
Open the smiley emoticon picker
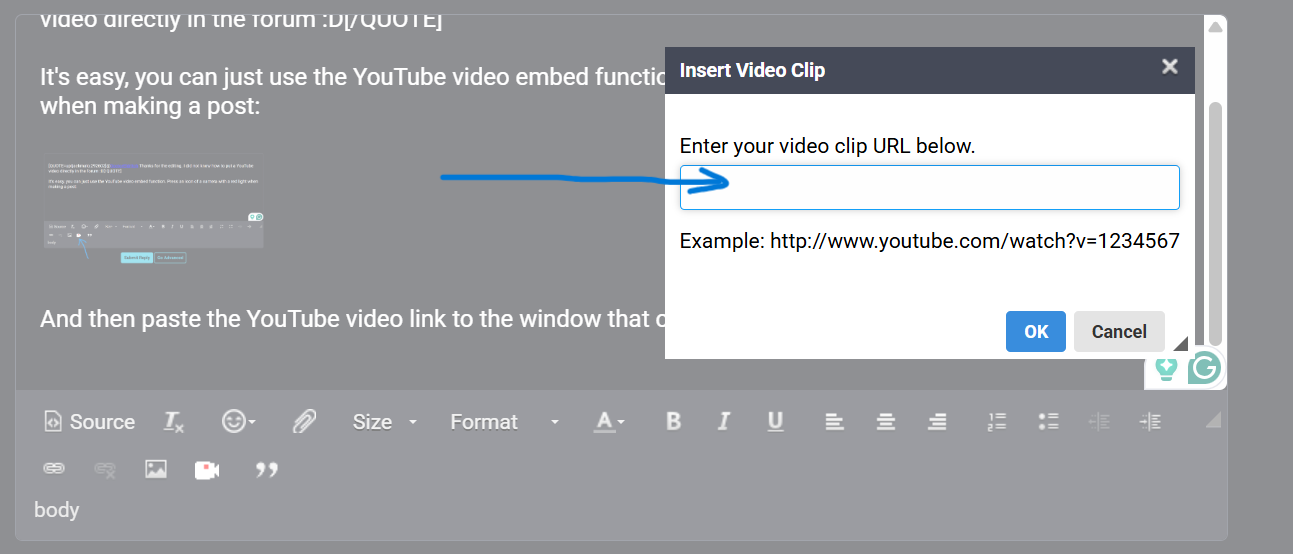tap(238, 422)
